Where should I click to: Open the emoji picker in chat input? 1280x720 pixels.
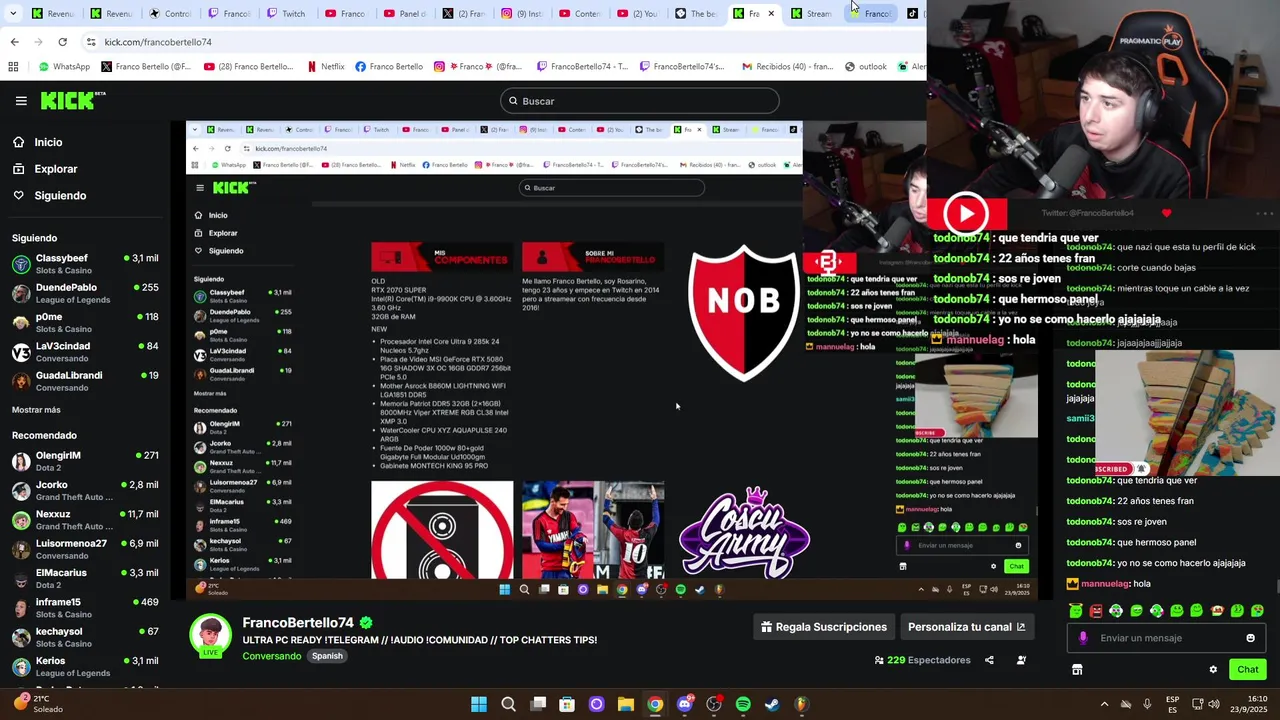tap(1250, 638)
